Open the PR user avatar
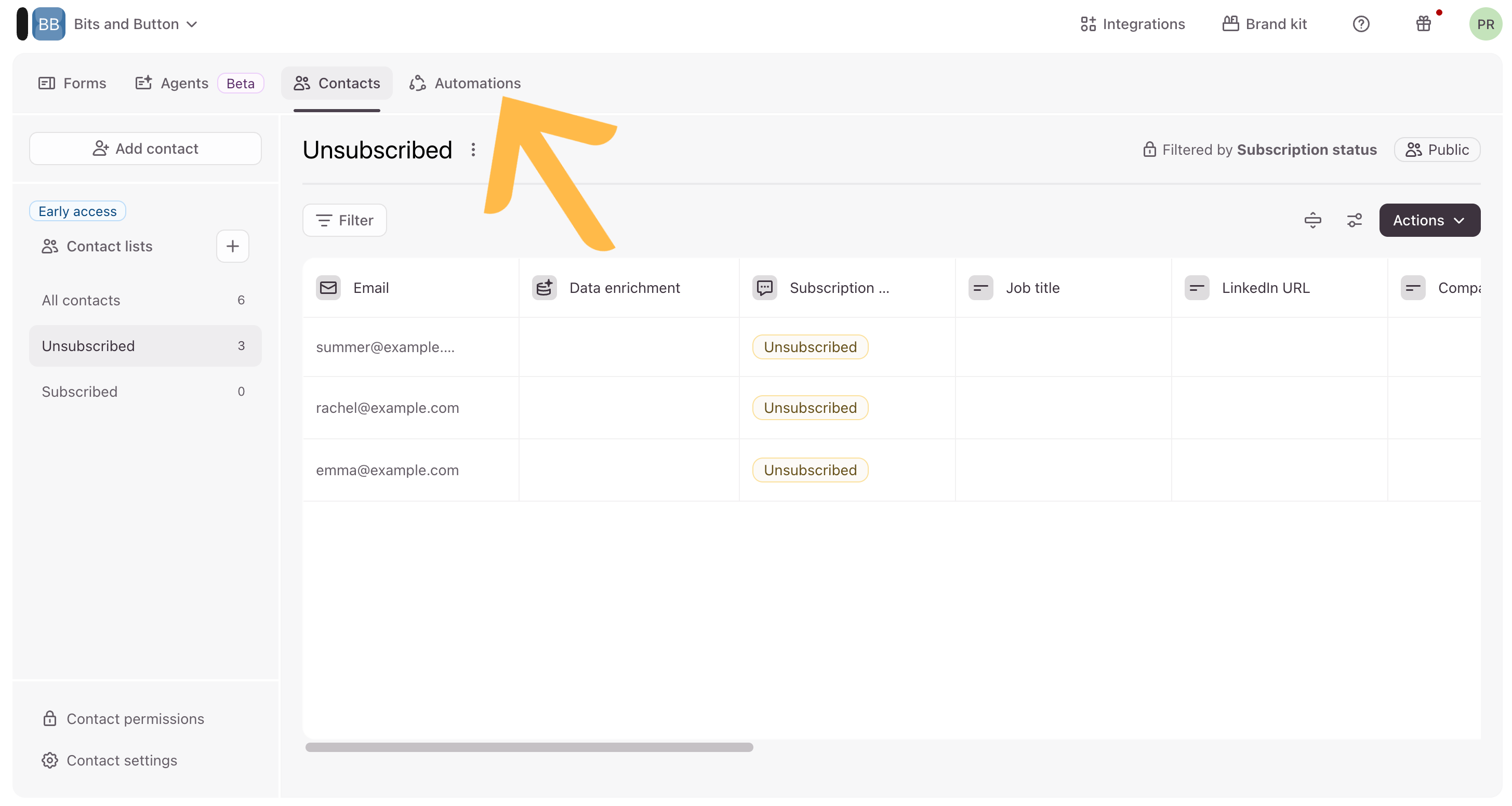The height and width of the screenshot is (806, 1512). [x=1485, y=24]
